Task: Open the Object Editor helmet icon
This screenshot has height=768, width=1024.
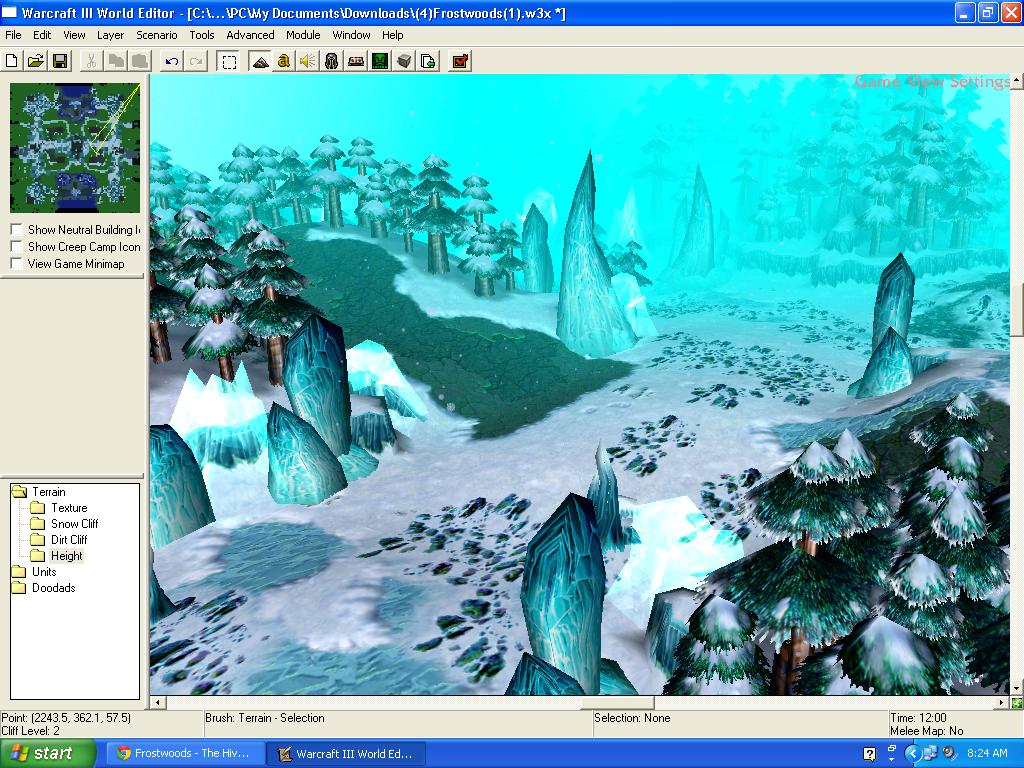Action: point(332,61)
